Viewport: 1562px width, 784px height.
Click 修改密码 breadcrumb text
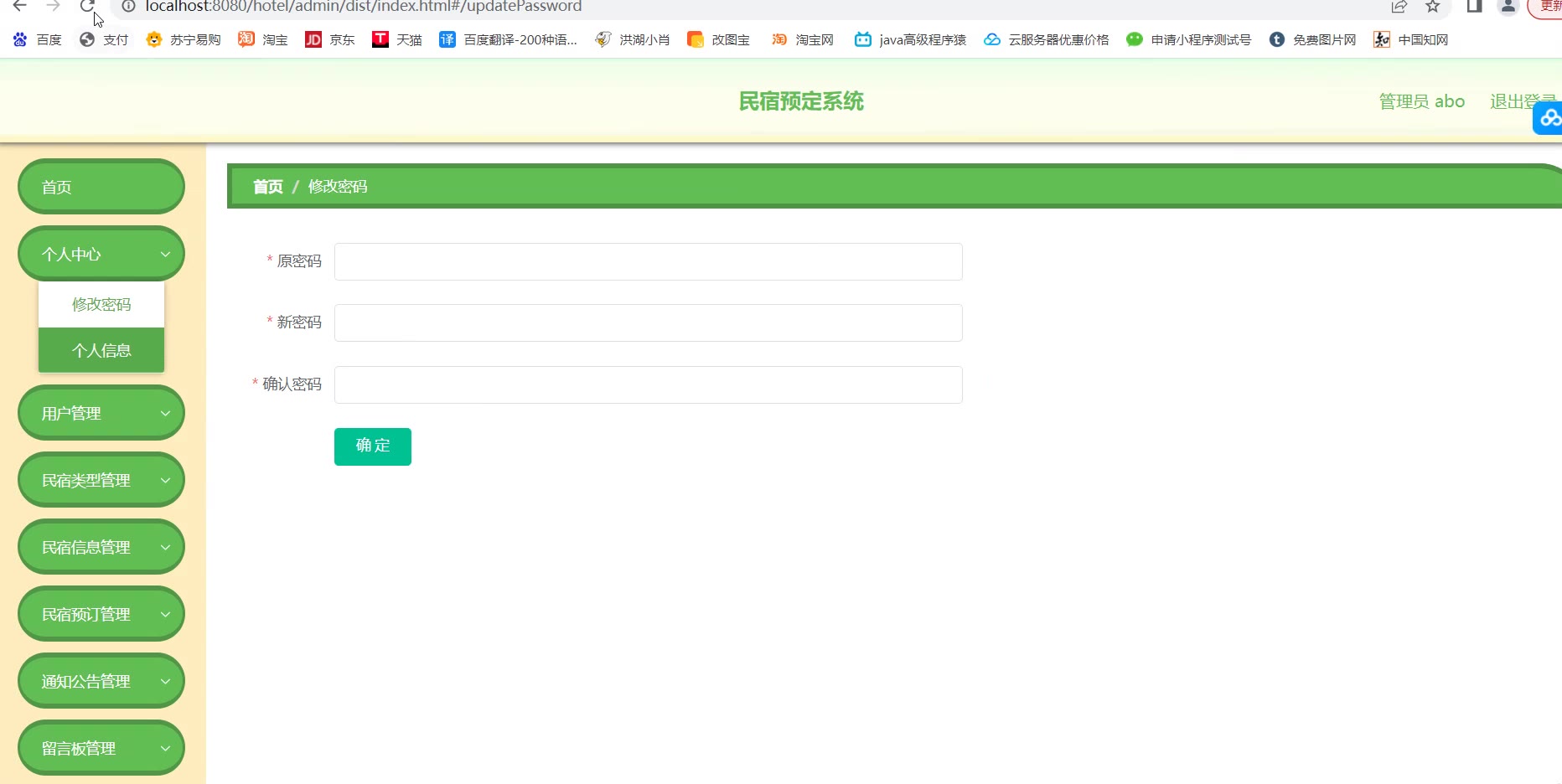click(x=338, y=186)
